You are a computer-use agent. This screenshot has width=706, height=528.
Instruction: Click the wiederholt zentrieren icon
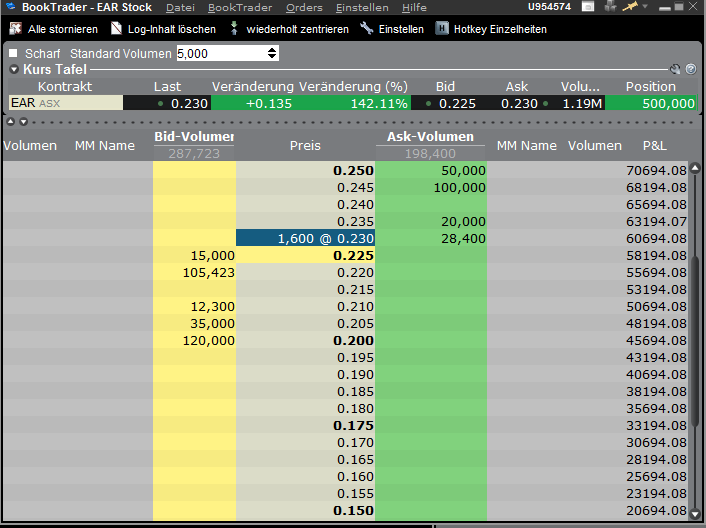coord(234,29)
